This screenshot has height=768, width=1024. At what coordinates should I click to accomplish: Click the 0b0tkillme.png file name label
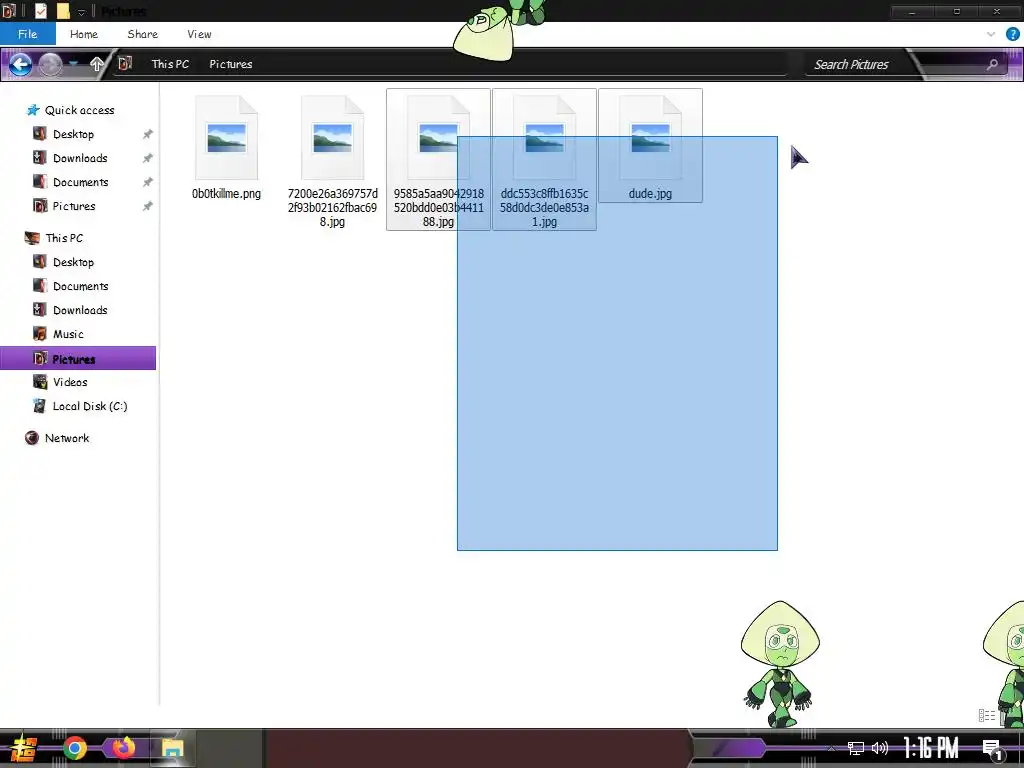click(x=227, y=194)
